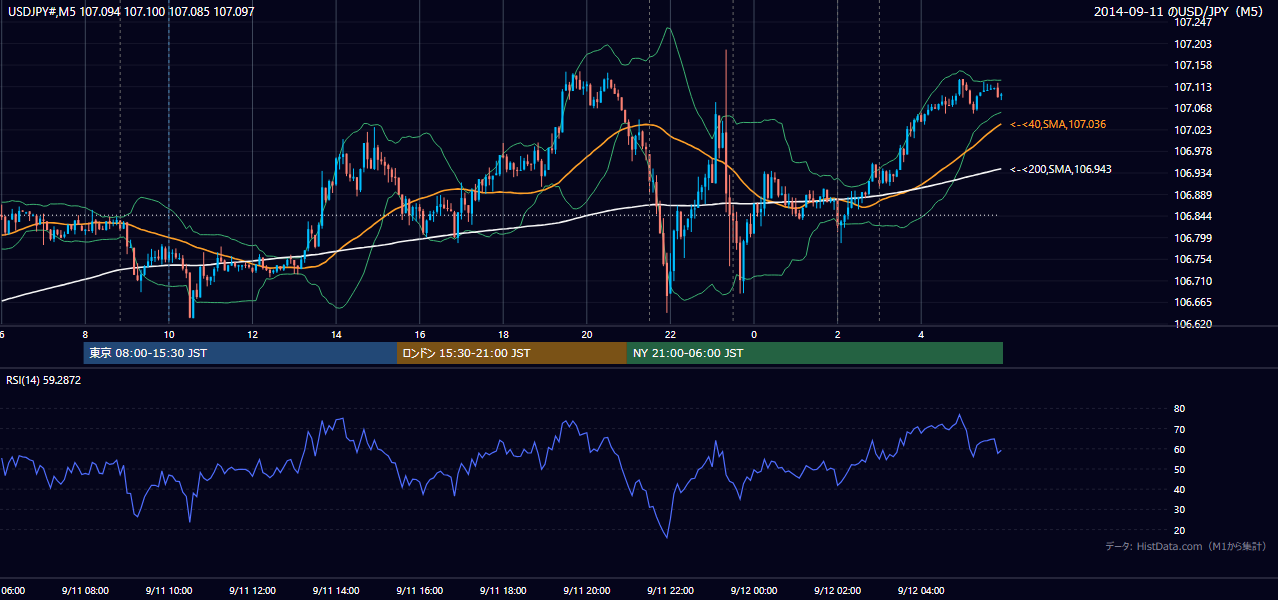Click price axis label 106.710
1278x600 pixels.
coord(1192,282)
